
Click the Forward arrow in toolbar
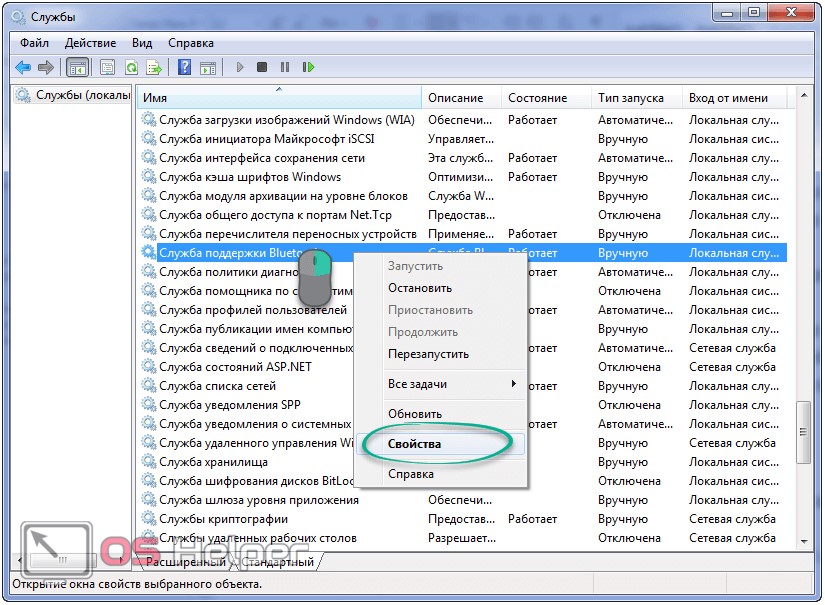point(45,68)
